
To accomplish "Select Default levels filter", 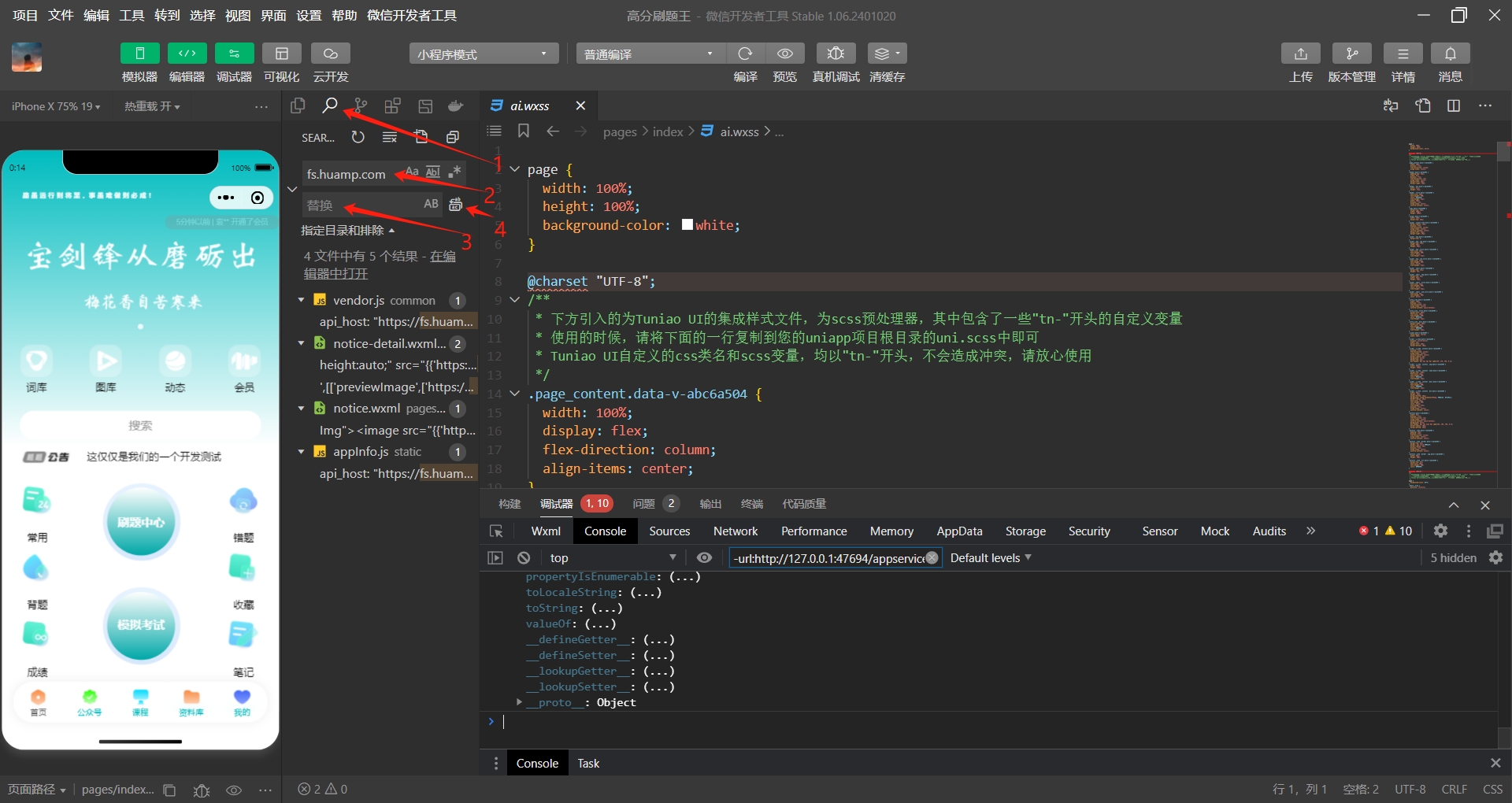I will click(991, 557).
